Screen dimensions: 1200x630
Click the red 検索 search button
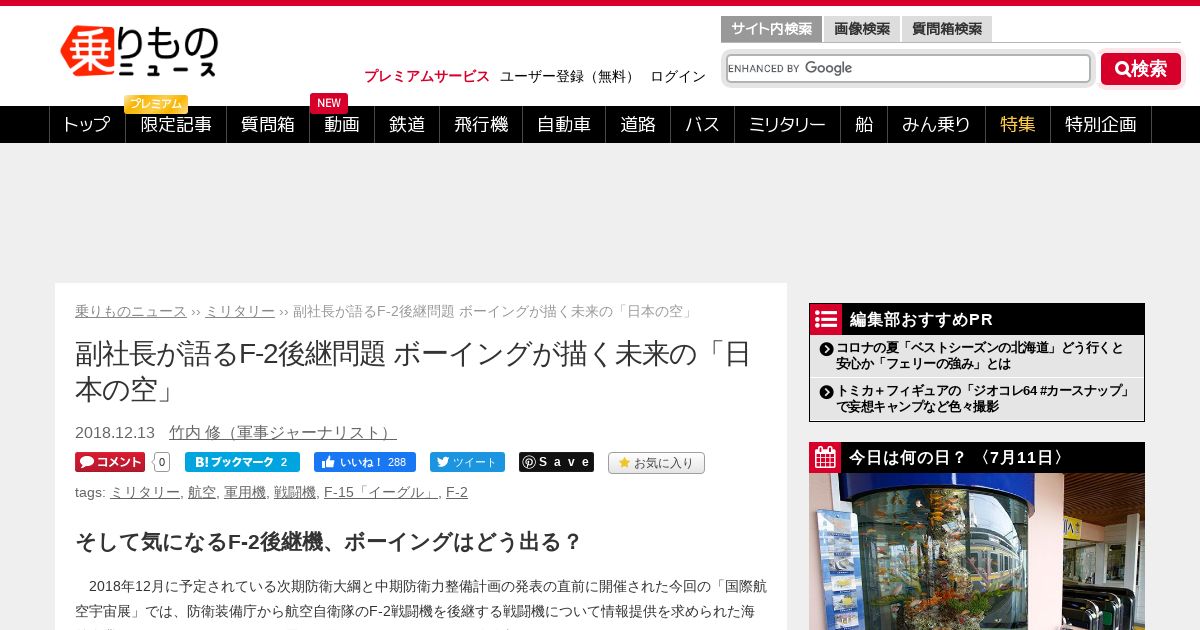tap(1141, 69)
